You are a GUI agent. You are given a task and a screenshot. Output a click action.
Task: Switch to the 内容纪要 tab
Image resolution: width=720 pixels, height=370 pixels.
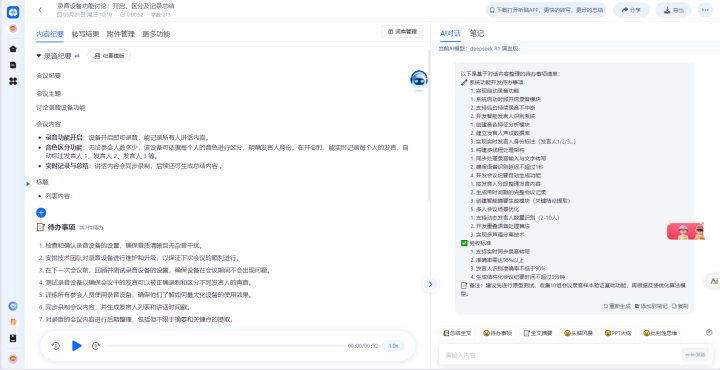(50, 34)
